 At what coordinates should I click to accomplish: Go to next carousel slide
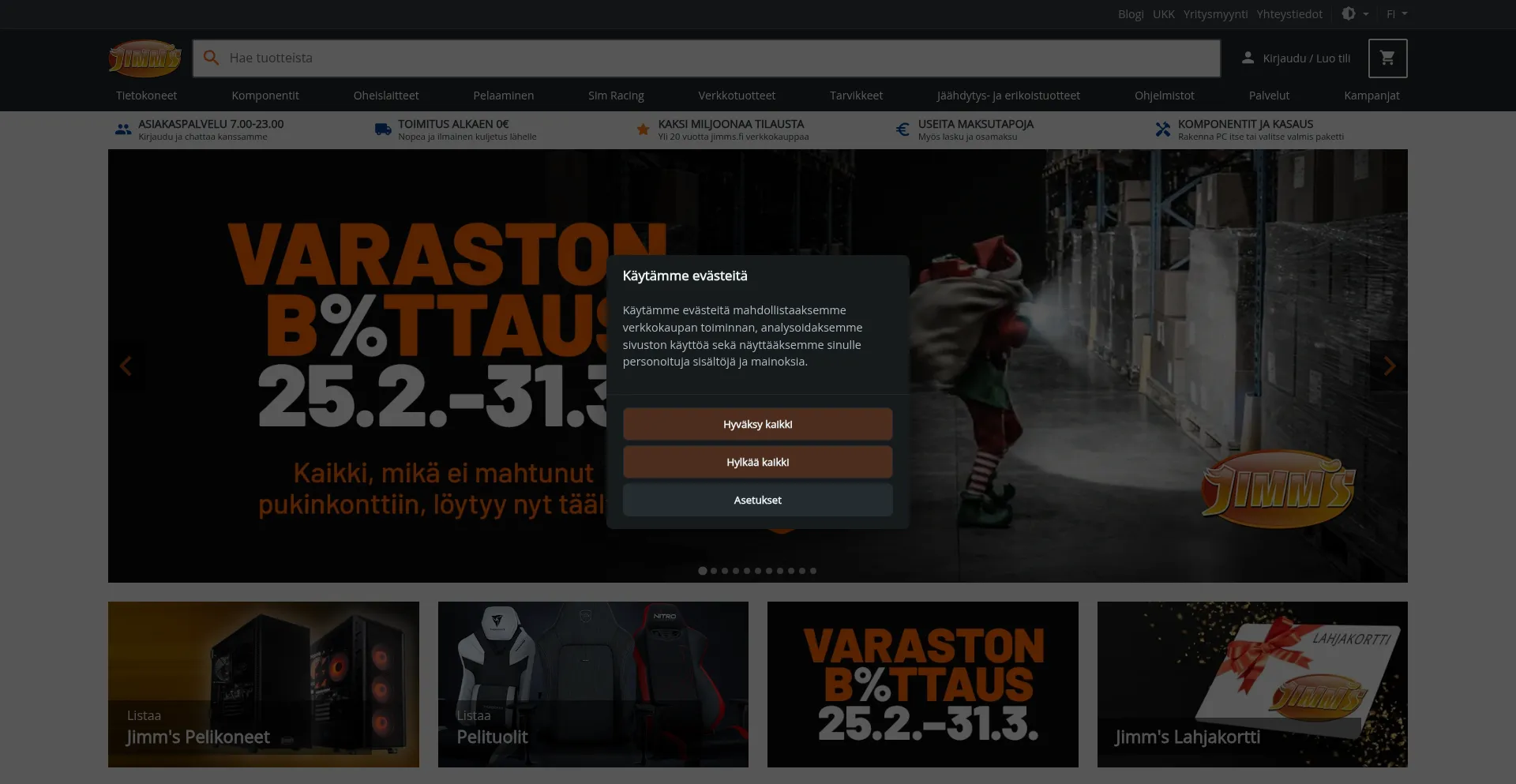point(1389,366)
